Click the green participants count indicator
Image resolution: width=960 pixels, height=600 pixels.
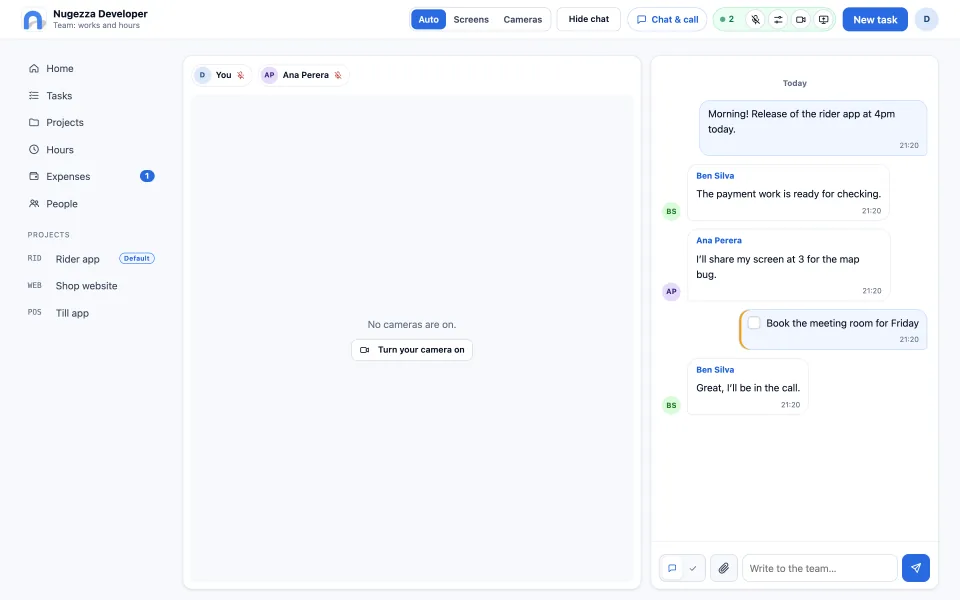[727, 20]
